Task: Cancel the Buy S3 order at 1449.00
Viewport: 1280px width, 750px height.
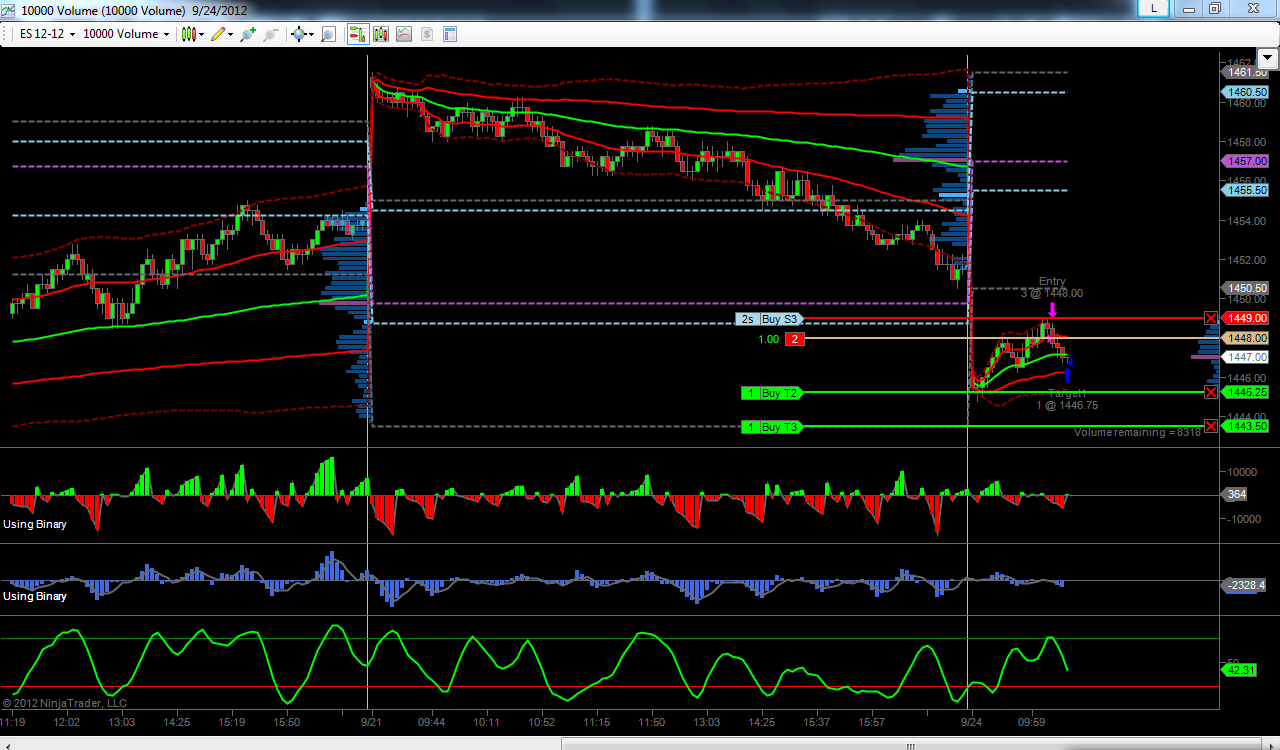Action: (x=1211, y=319)
